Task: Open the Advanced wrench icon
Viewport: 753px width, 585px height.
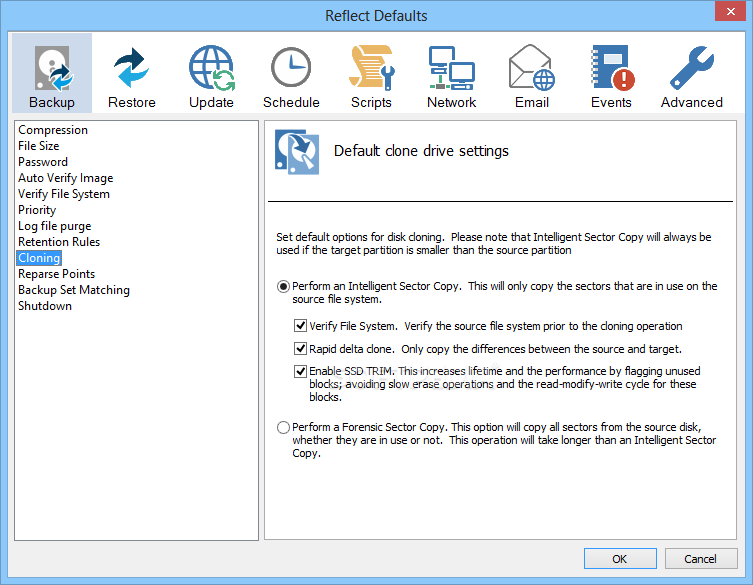Action: [692, 68]
